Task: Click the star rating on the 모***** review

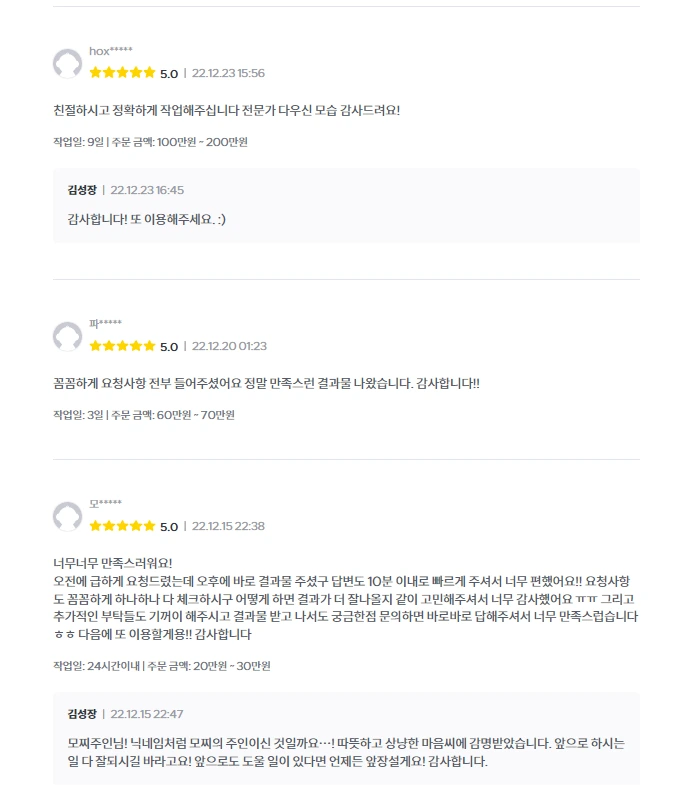Action: (122, 526)
